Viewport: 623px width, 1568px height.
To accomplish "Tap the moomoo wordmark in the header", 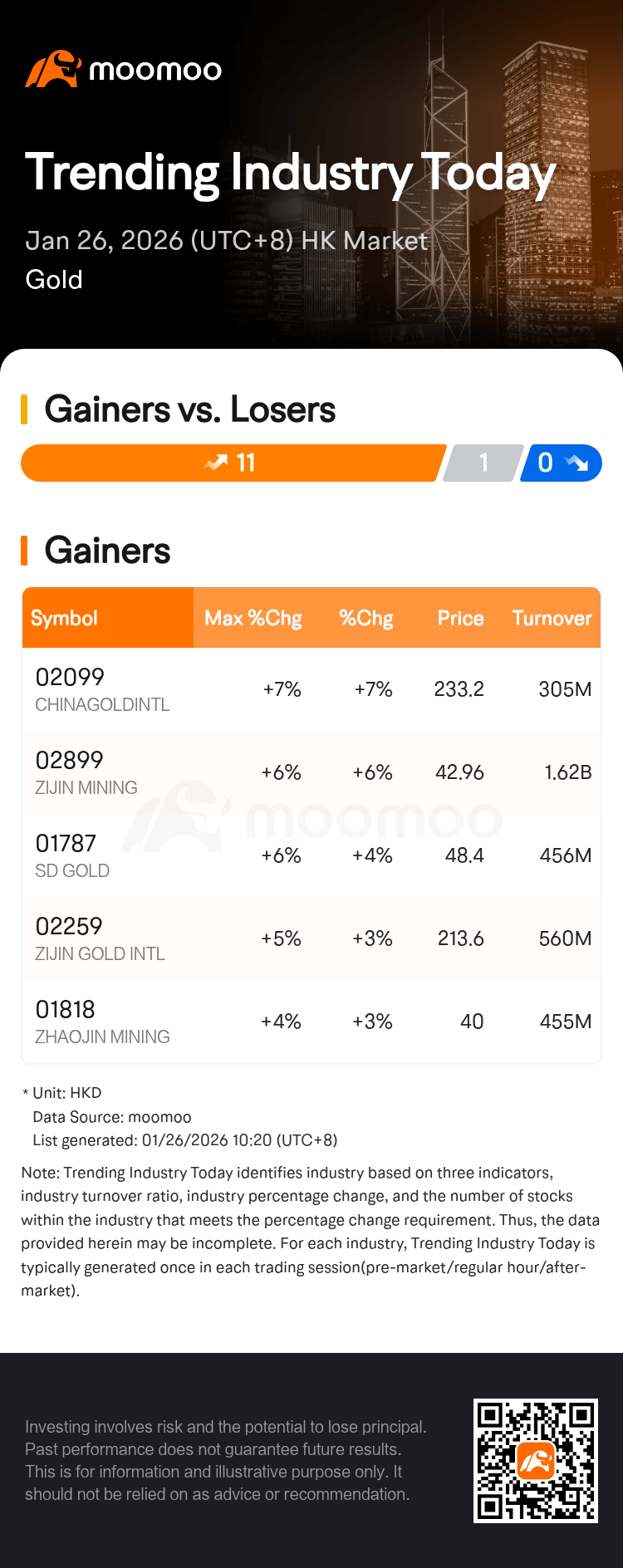I will [x=155, y=71].
